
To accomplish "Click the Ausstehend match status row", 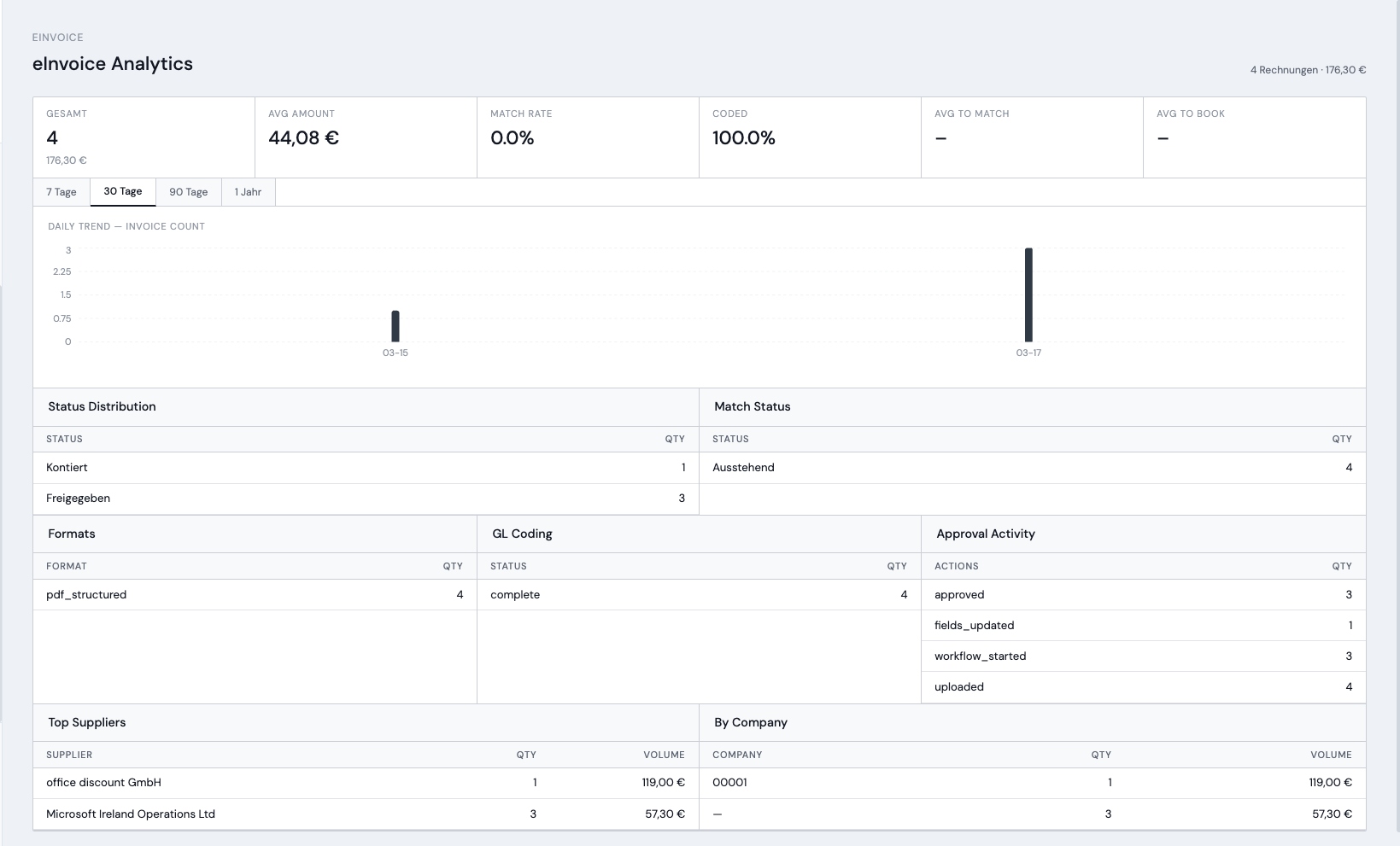I will [1032, 468].
